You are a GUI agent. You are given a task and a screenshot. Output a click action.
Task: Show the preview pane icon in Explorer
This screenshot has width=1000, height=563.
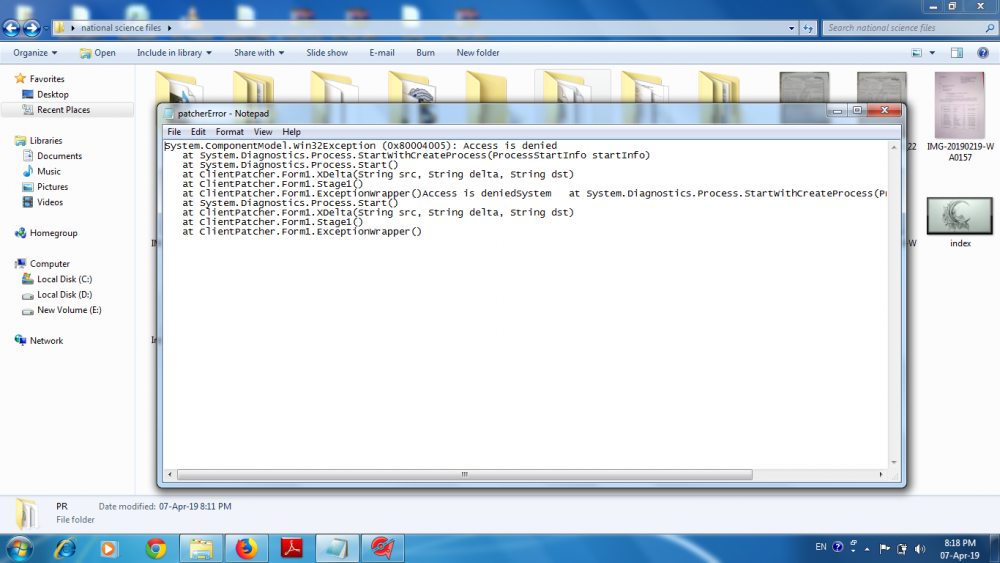(957, 53)
